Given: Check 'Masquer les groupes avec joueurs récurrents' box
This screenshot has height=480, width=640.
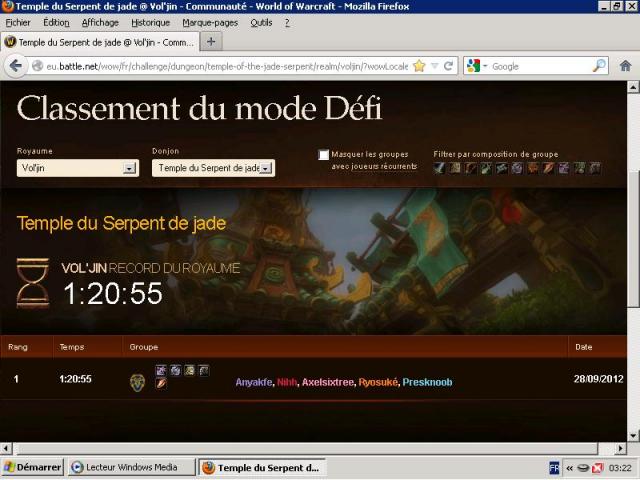Looking at the screenshot, I should [324, 155].
